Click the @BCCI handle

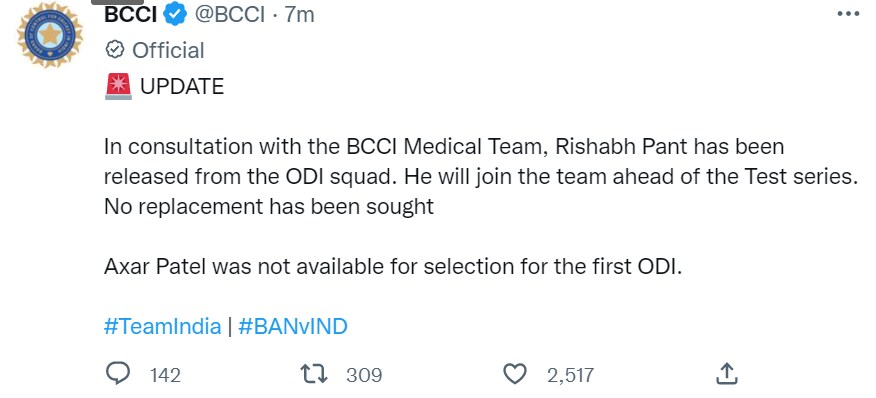(228, 15)
